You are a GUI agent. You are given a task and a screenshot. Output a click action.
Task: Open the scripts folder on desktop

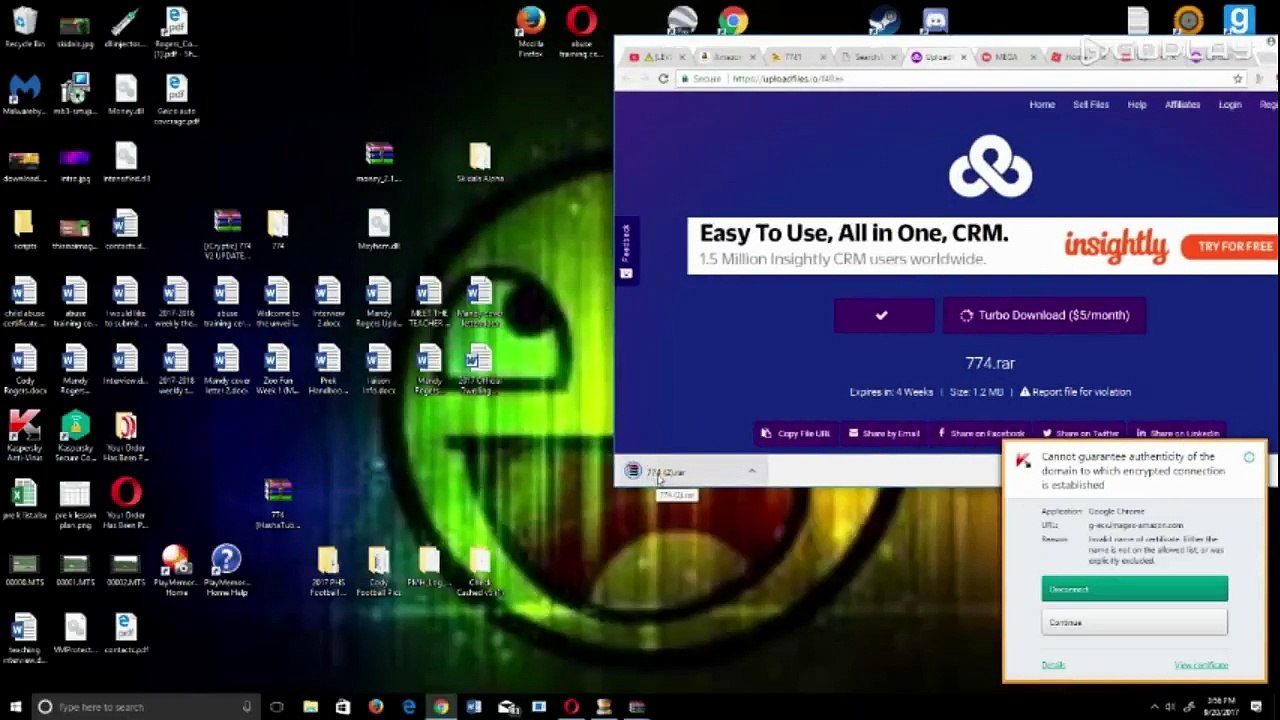[x=24, y=230]
